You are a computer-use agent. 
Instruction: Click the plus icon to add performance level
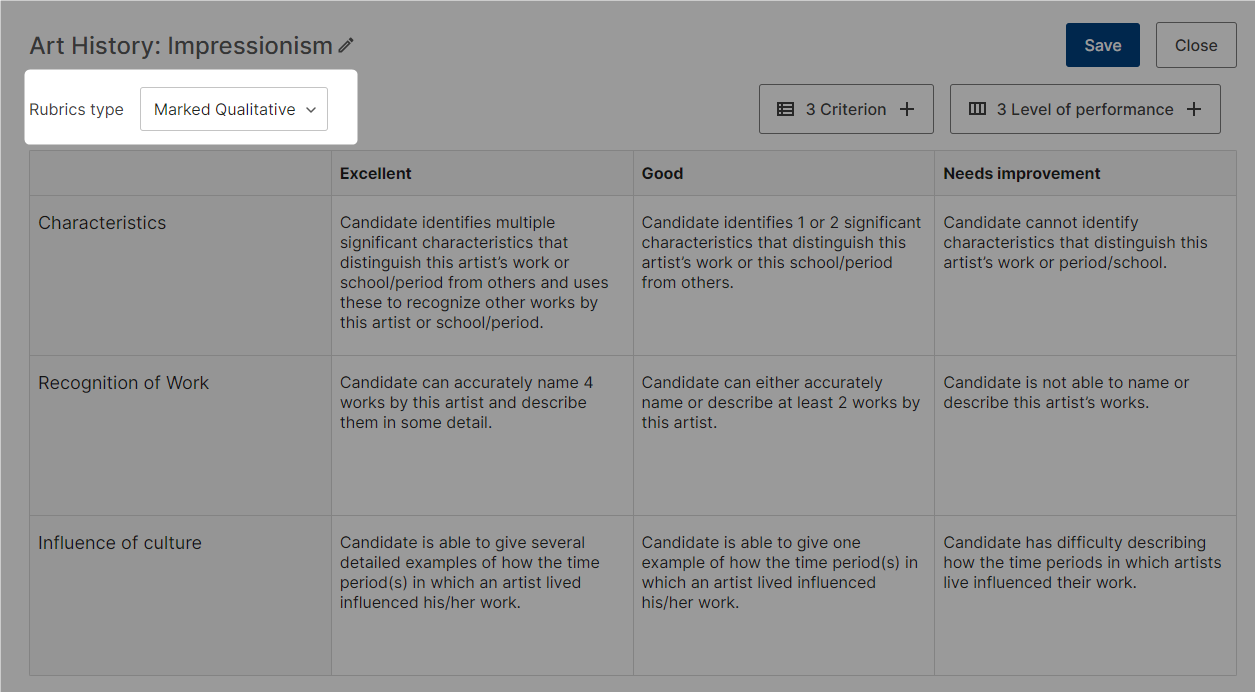point(1194,109)
